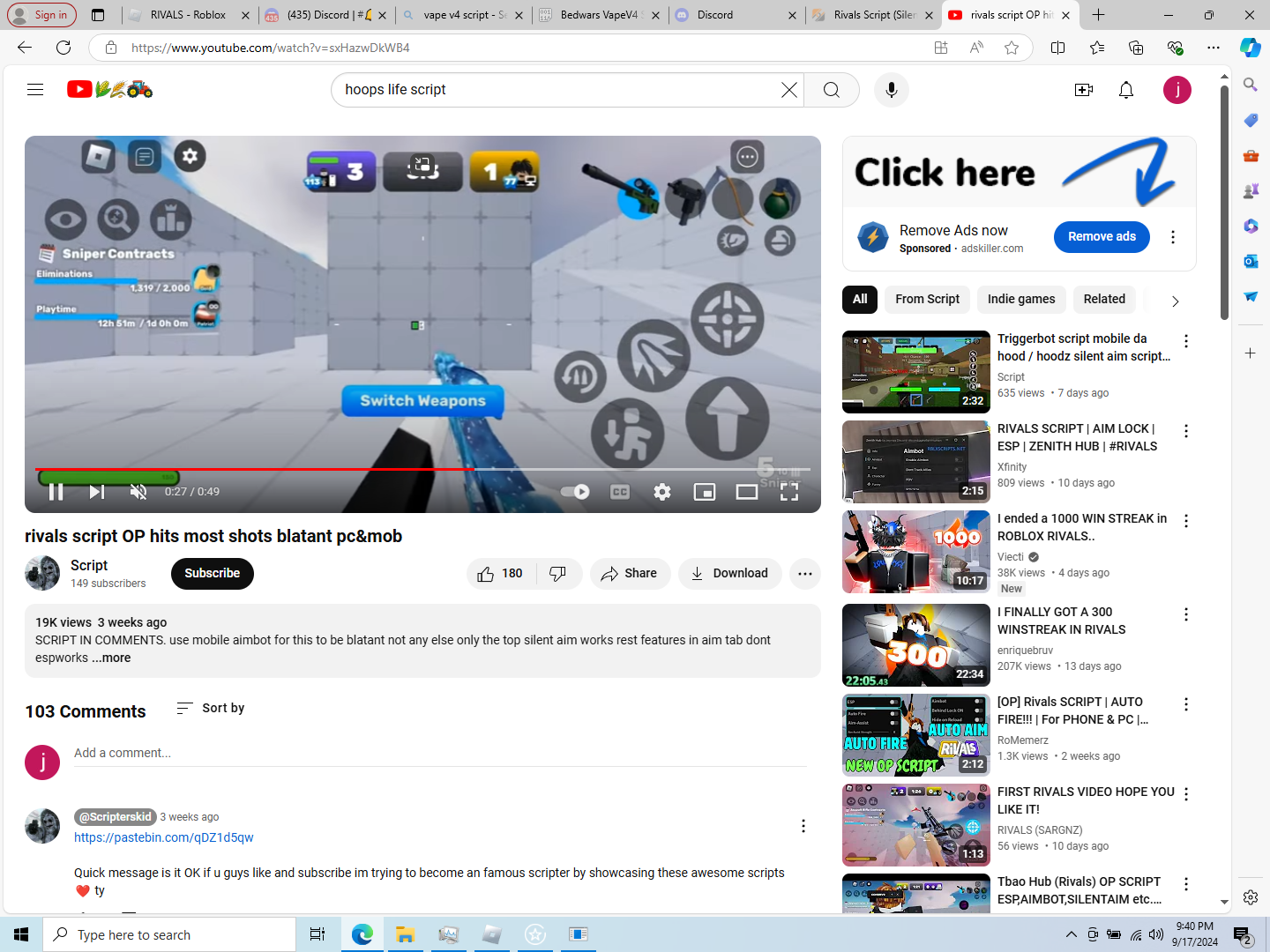Share this video
The image size is (1270, 952).
[x=630, y=574]
